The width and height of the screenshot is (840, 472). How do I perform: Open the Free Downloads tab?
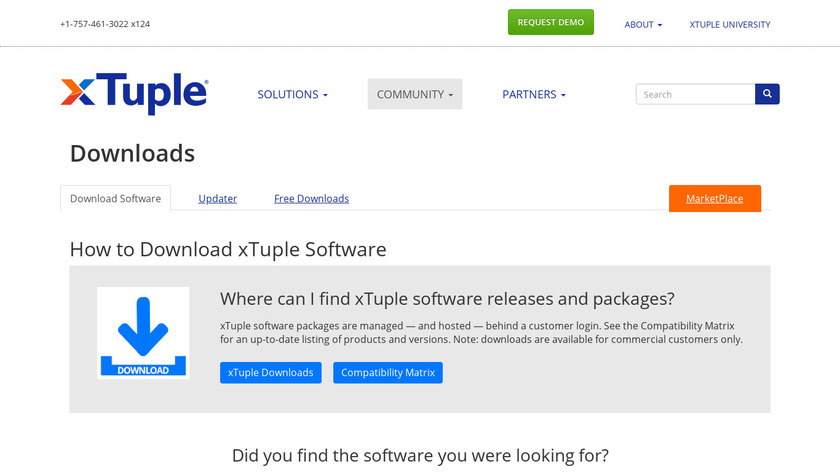click(311, 199)
